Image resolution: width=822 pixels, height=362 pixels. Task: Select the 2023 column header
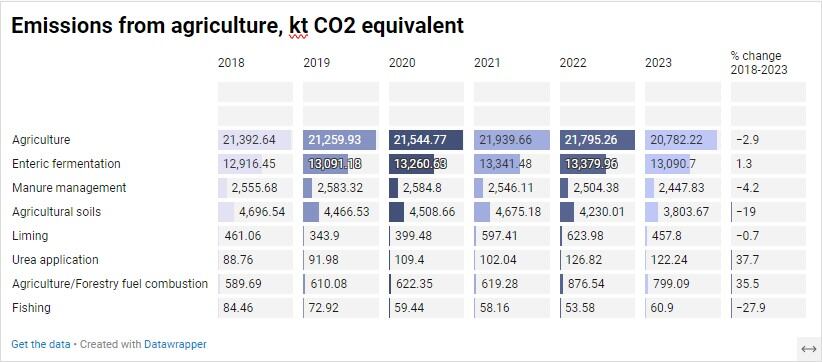click(658, 63)
